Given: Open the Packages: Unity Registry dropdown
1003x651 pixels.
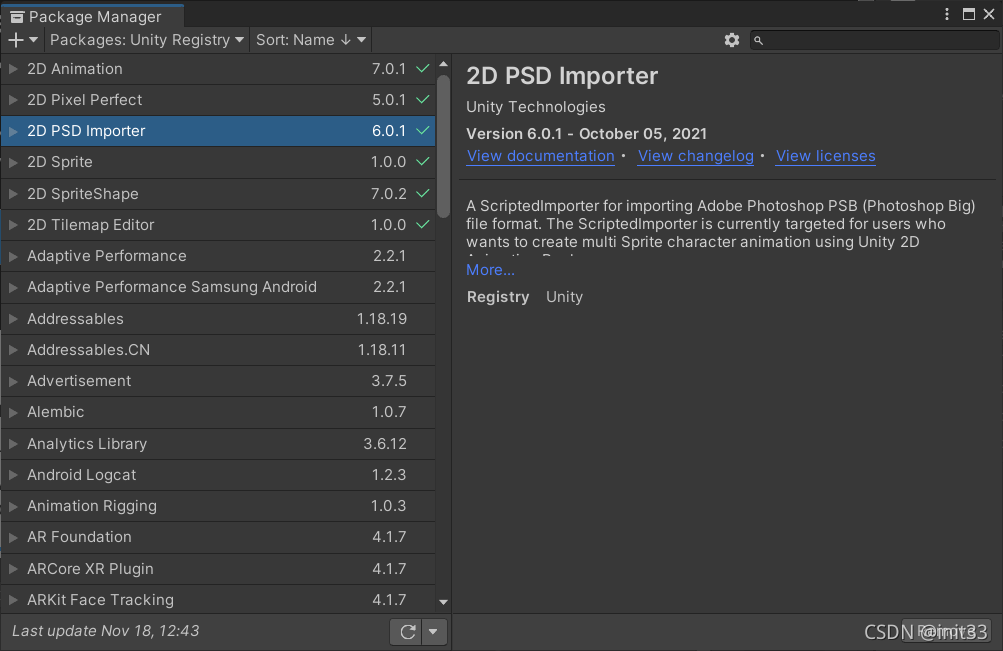Looking at the screenshot, I should tap(147, 40).
